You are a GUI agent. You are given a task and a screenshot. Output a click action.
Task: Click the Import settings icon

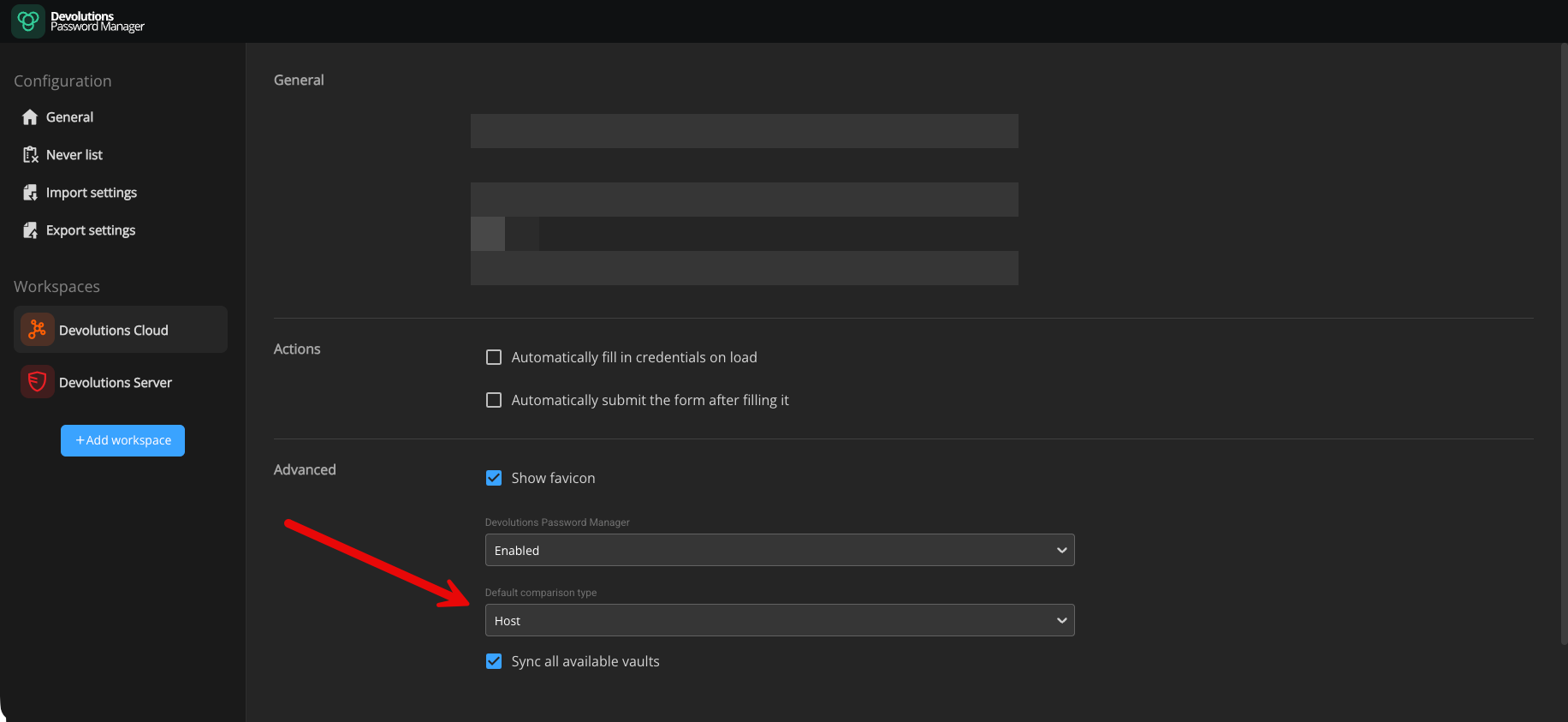[31, 193]
